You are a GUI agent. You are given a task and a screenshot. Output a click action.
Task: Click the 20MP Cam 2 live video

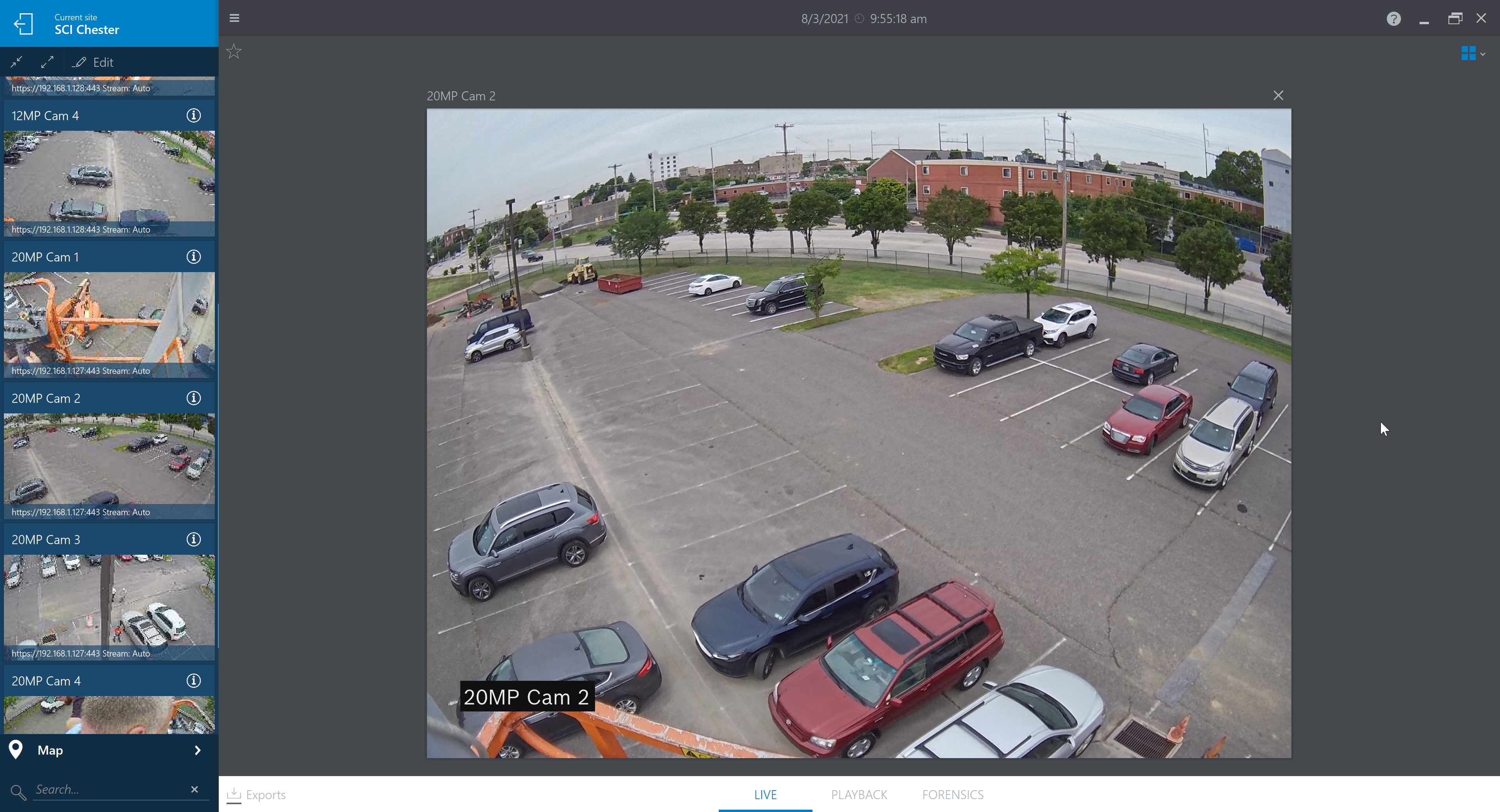click(859, 433)
